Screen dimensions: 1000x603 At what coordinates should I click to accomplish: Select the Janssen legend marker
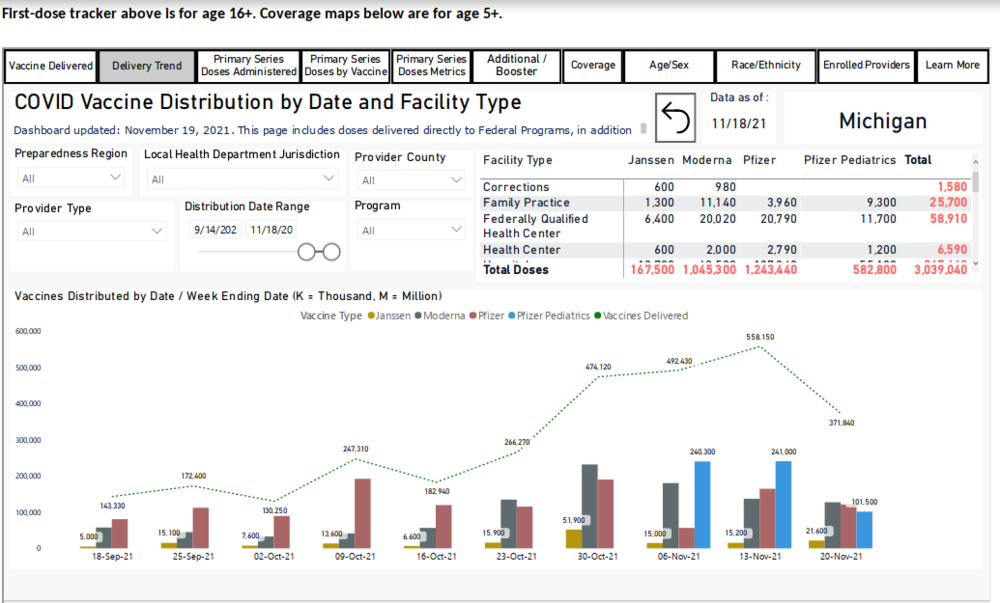click(372, 316)
